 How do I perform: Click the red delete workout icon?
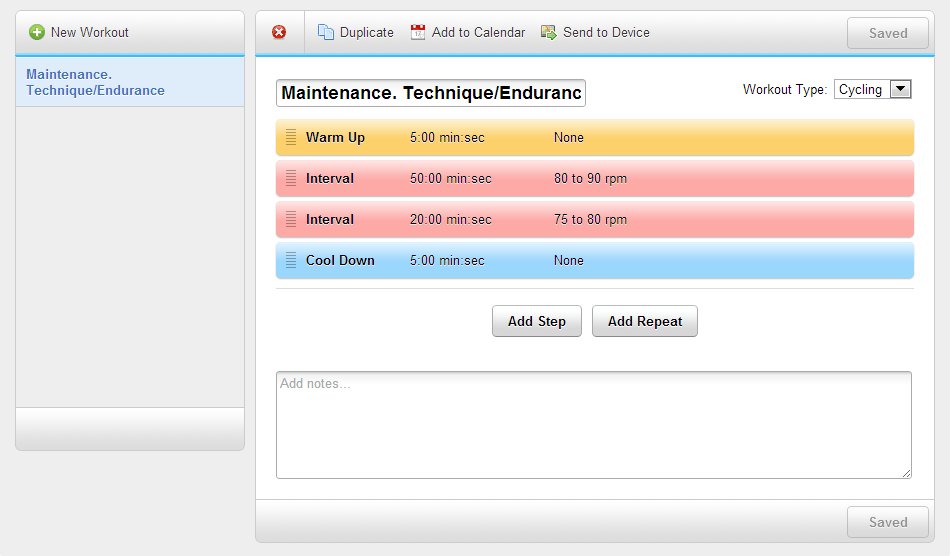coord(279,32)
